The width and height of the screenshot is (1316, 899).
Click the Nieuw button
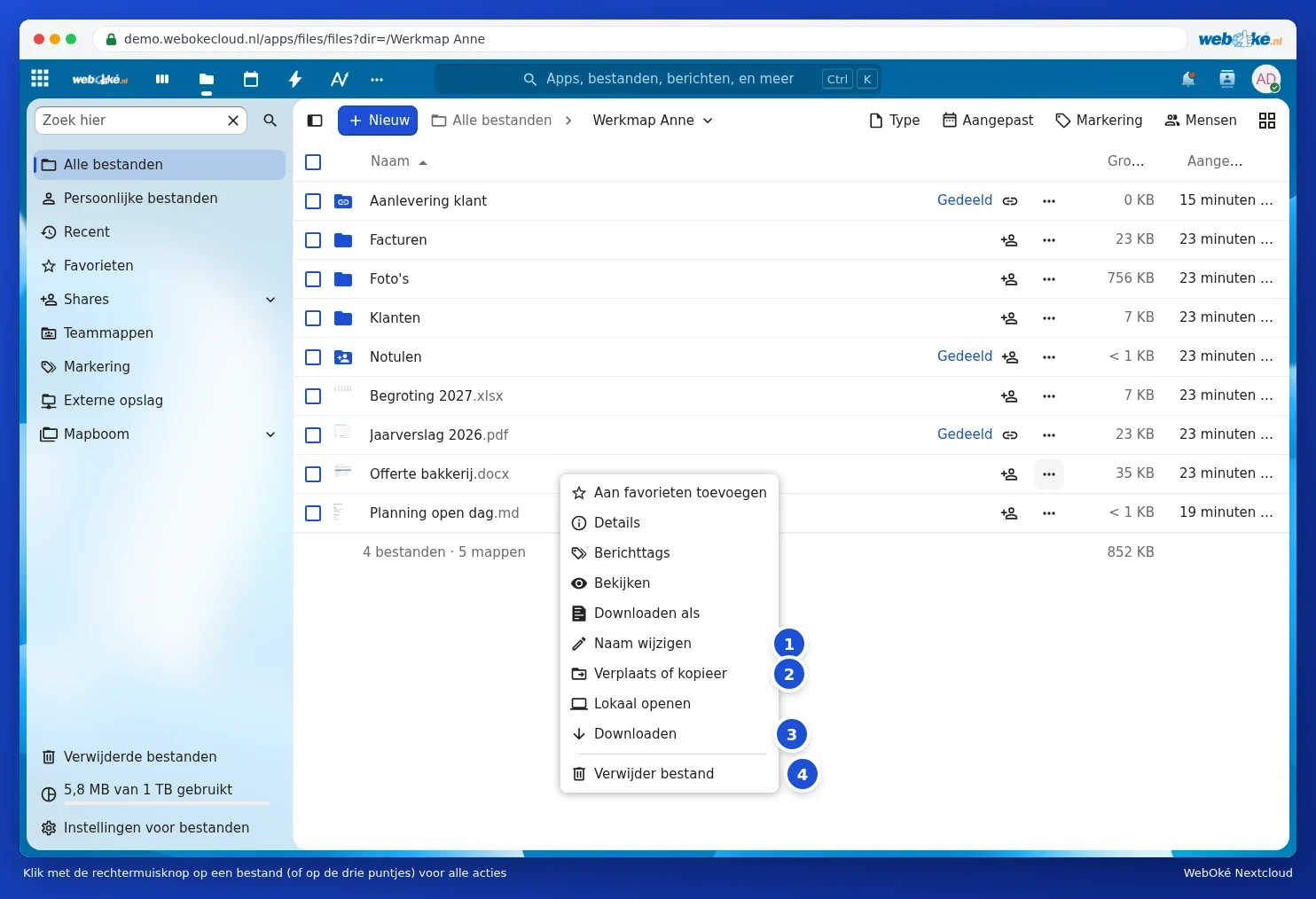[378, 121]
